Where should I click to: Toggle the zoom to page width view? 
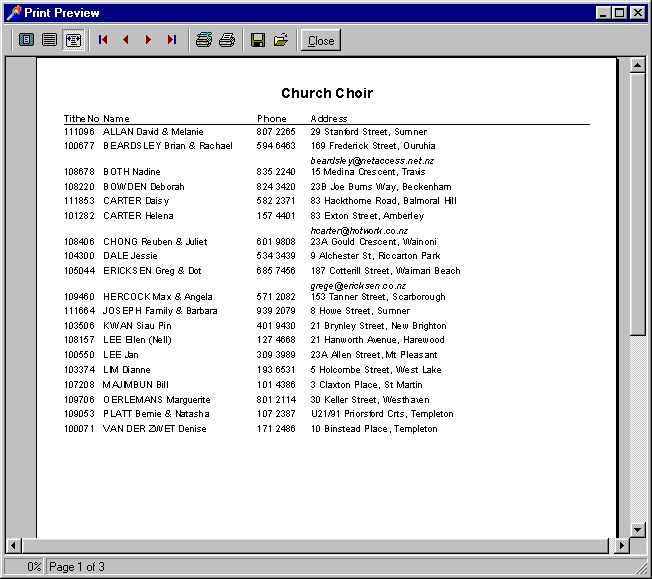tap(73, 40)
